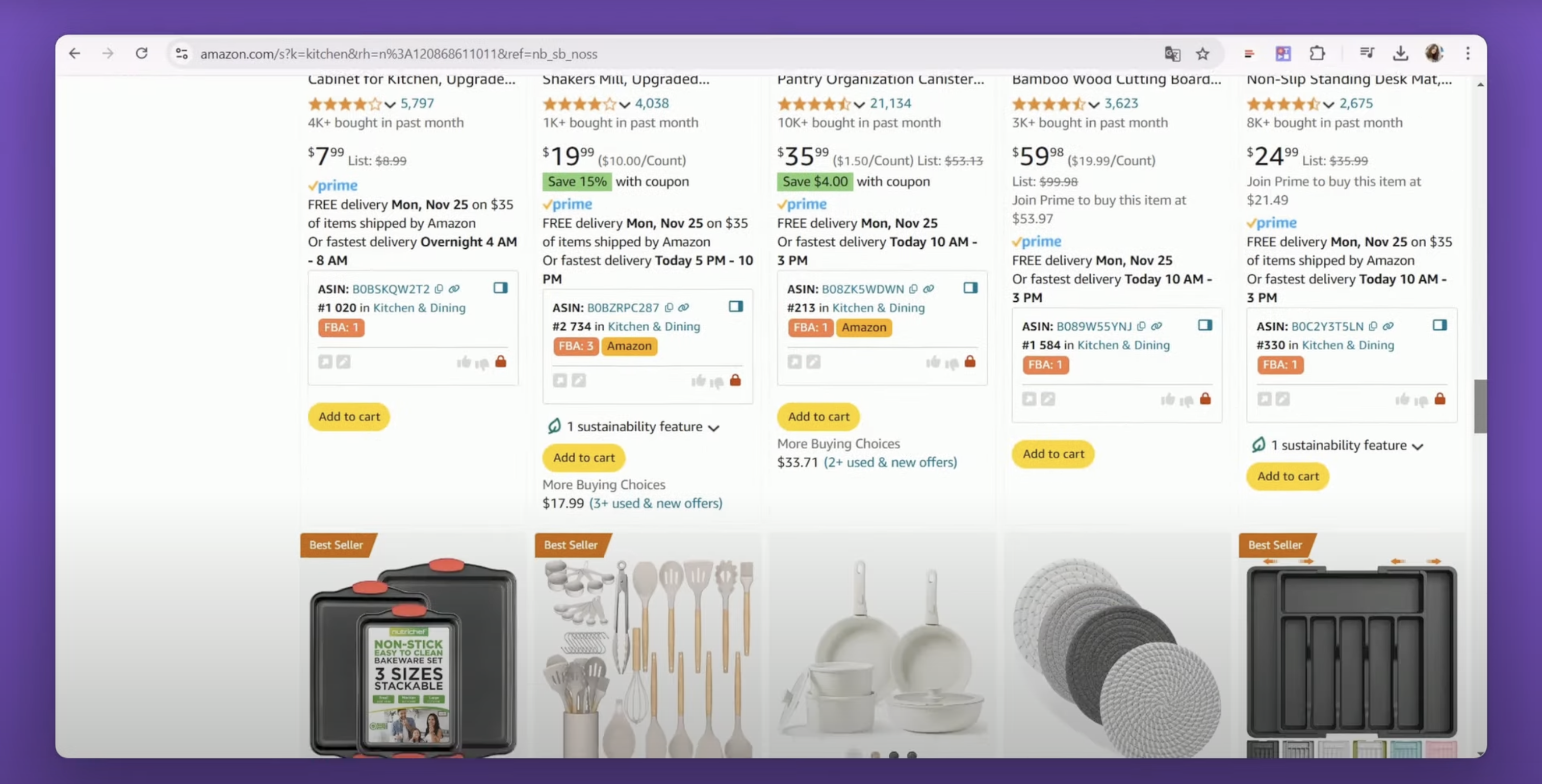
Task: Open the link icon next to ASIN B0BZRPC287
Action: (x=683, y=307)
